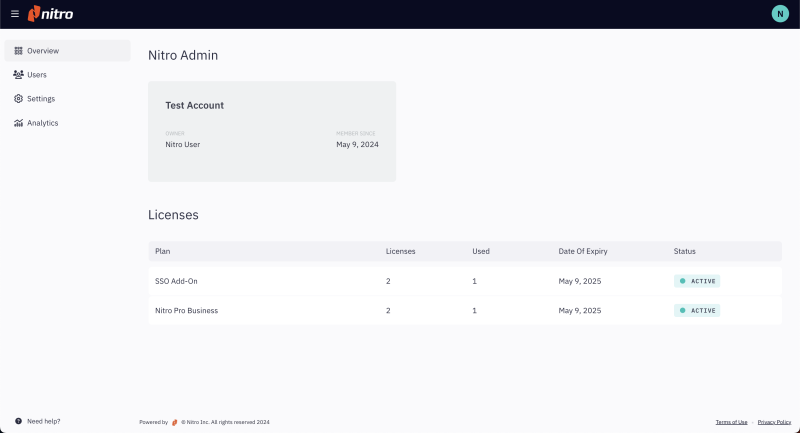Image resolution: width=800 pixels, height=433 pixels.
Task: Click the Licenses section heading
Action: pyautogui.click(x=173, y=215)
